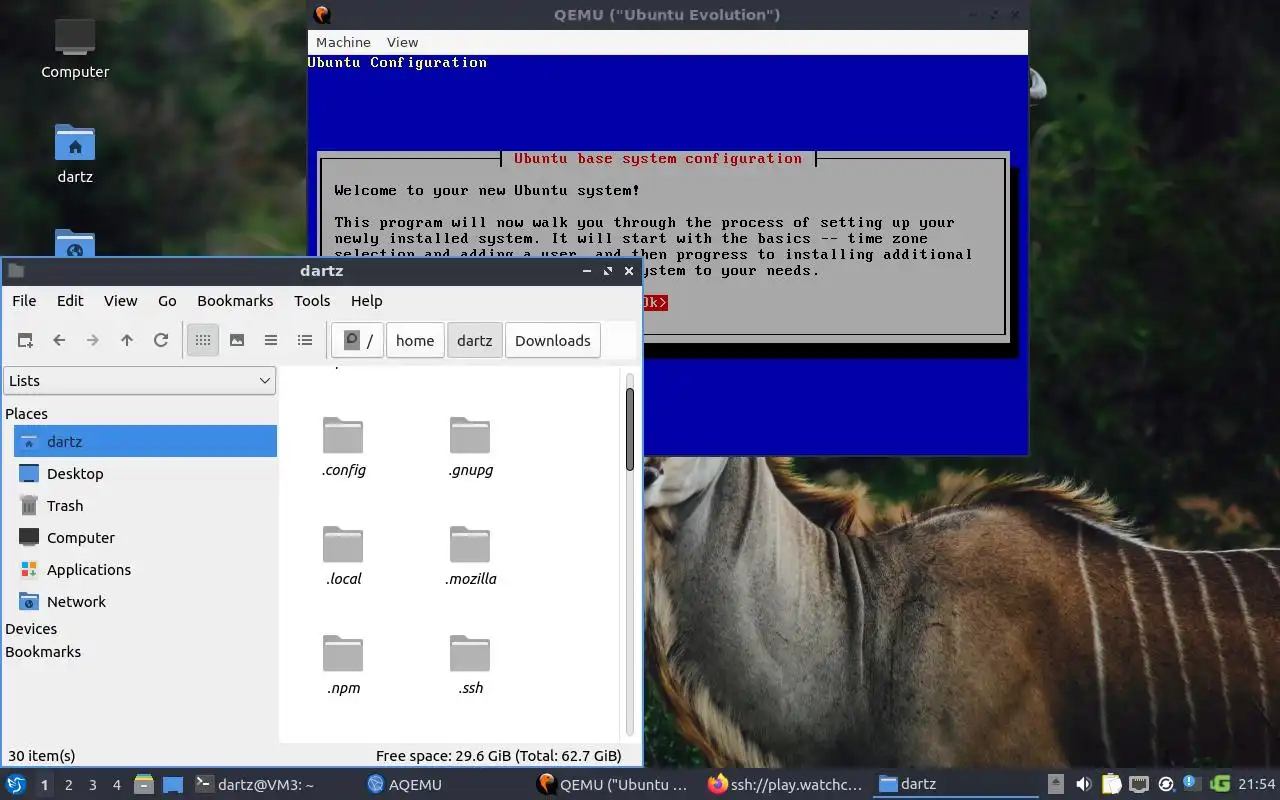Switch to thumbnail view
The image size is (1280, 800).
237,340
